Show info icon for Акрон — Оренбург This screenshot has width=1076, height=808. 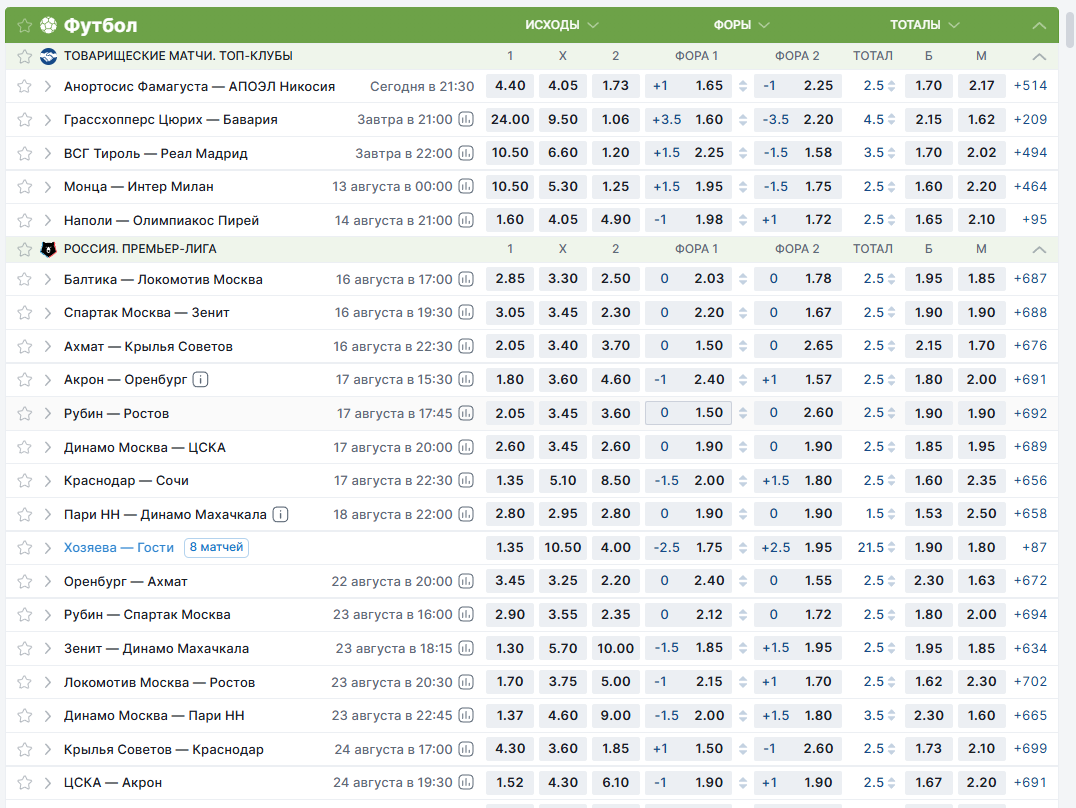[x=200, y=380]
